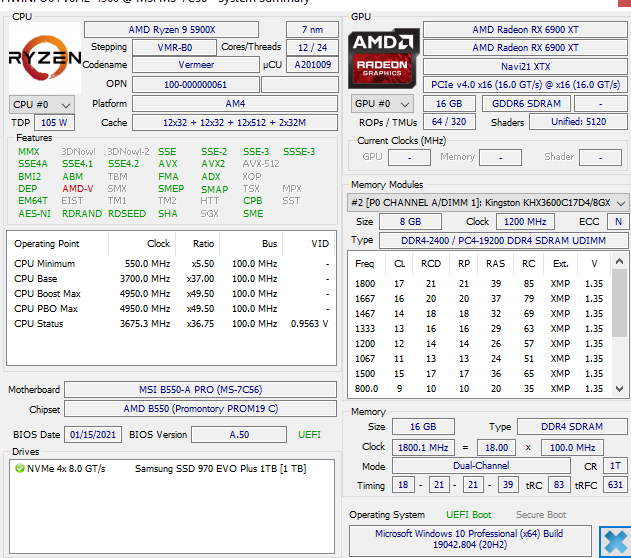Click the AMD-V feature flag in red
This screenshot has height=558, width=631.
click(x=78, y=189)
